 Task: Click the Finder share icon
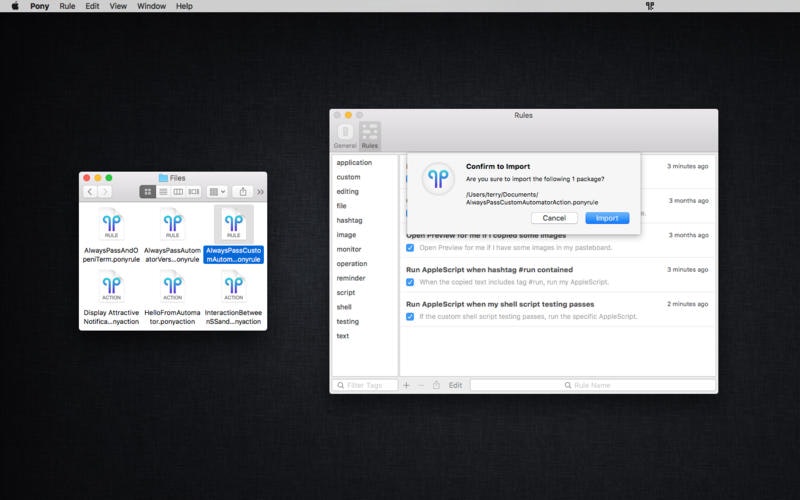(x=242, y=191)
